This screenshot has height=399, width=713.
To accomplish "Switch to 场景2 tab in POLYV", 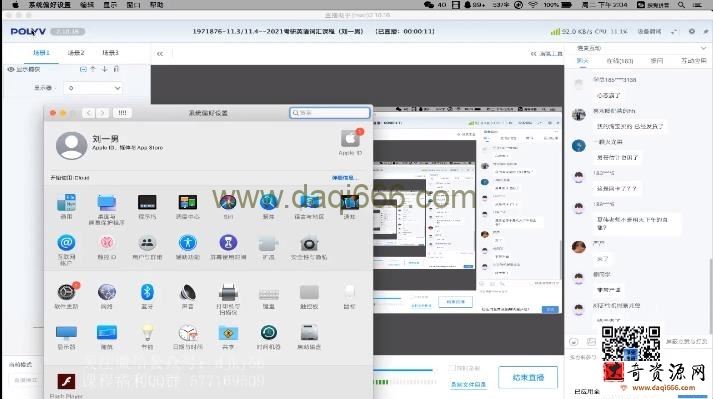I will click(76, 53).
